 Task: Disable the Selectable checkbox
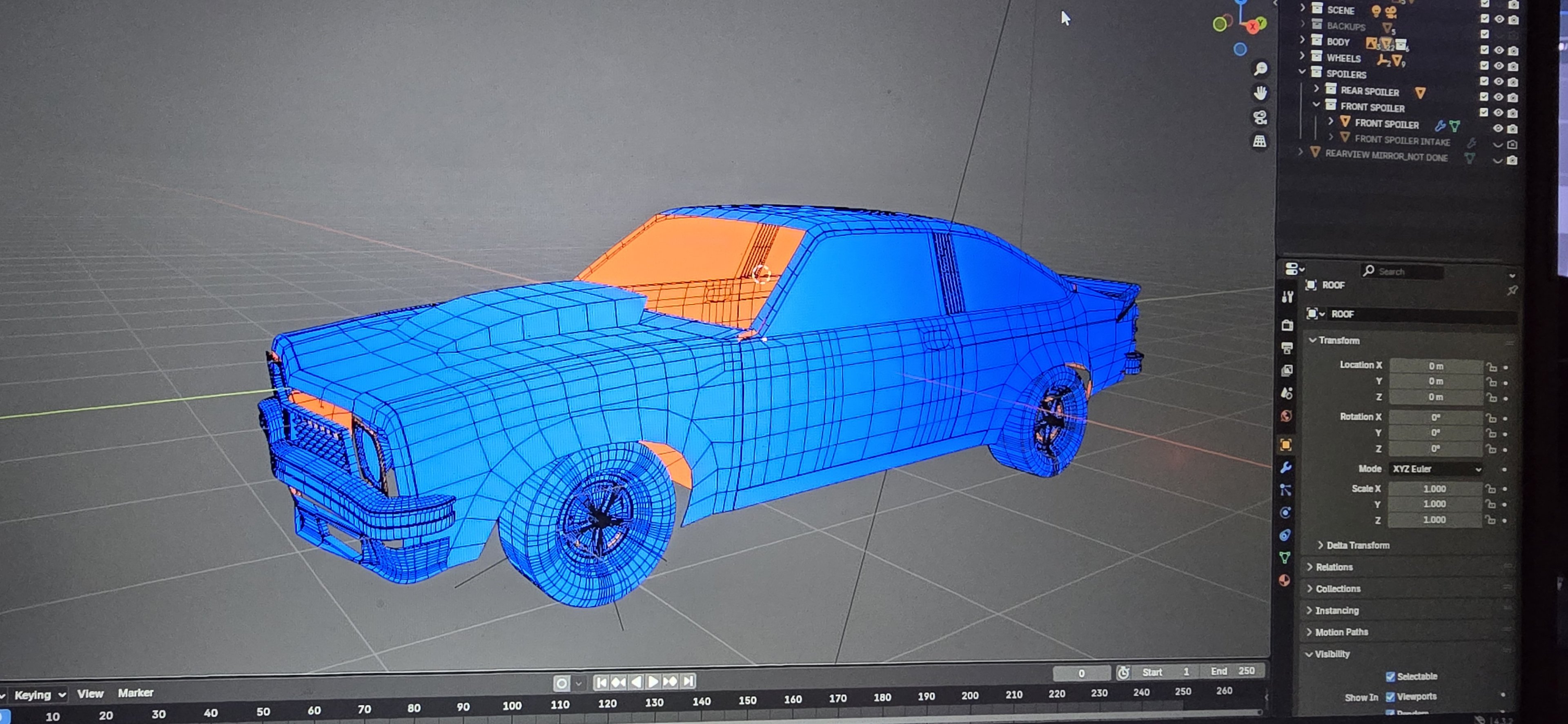point(1390,677)
